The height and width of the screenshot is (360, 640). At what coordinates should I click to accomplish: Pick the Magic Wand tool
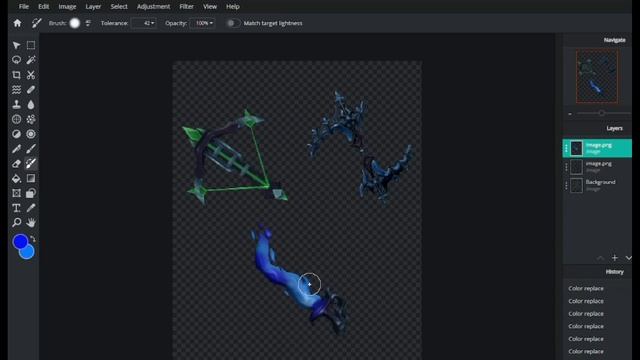31,60
